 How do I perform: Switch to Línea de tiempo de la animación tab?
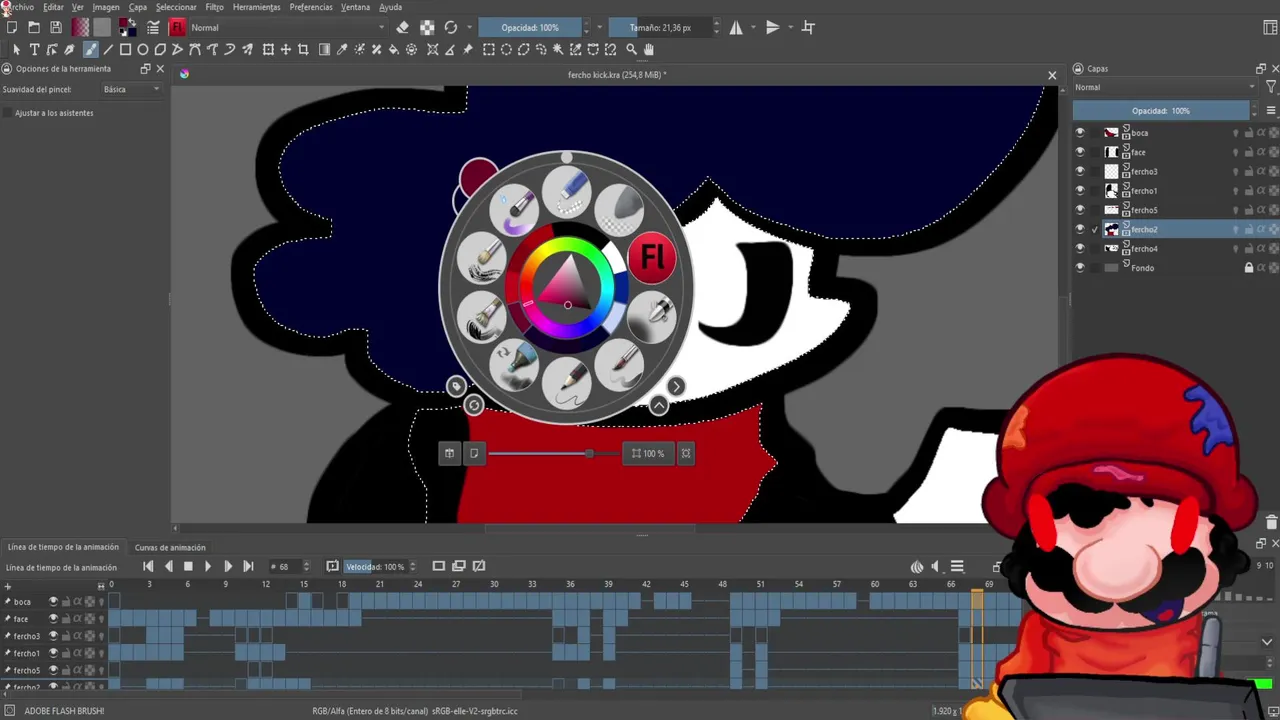(x=63, y=547)
